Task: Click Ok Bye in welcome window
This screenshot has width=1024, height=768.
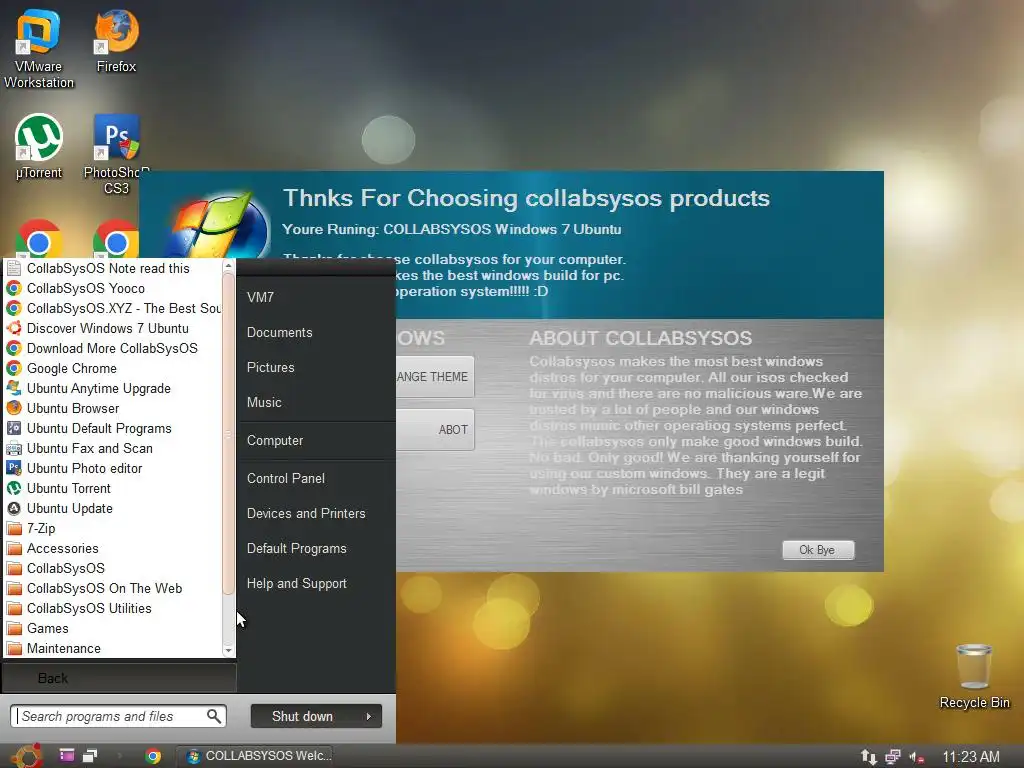Action: click(x=818, y=550)
